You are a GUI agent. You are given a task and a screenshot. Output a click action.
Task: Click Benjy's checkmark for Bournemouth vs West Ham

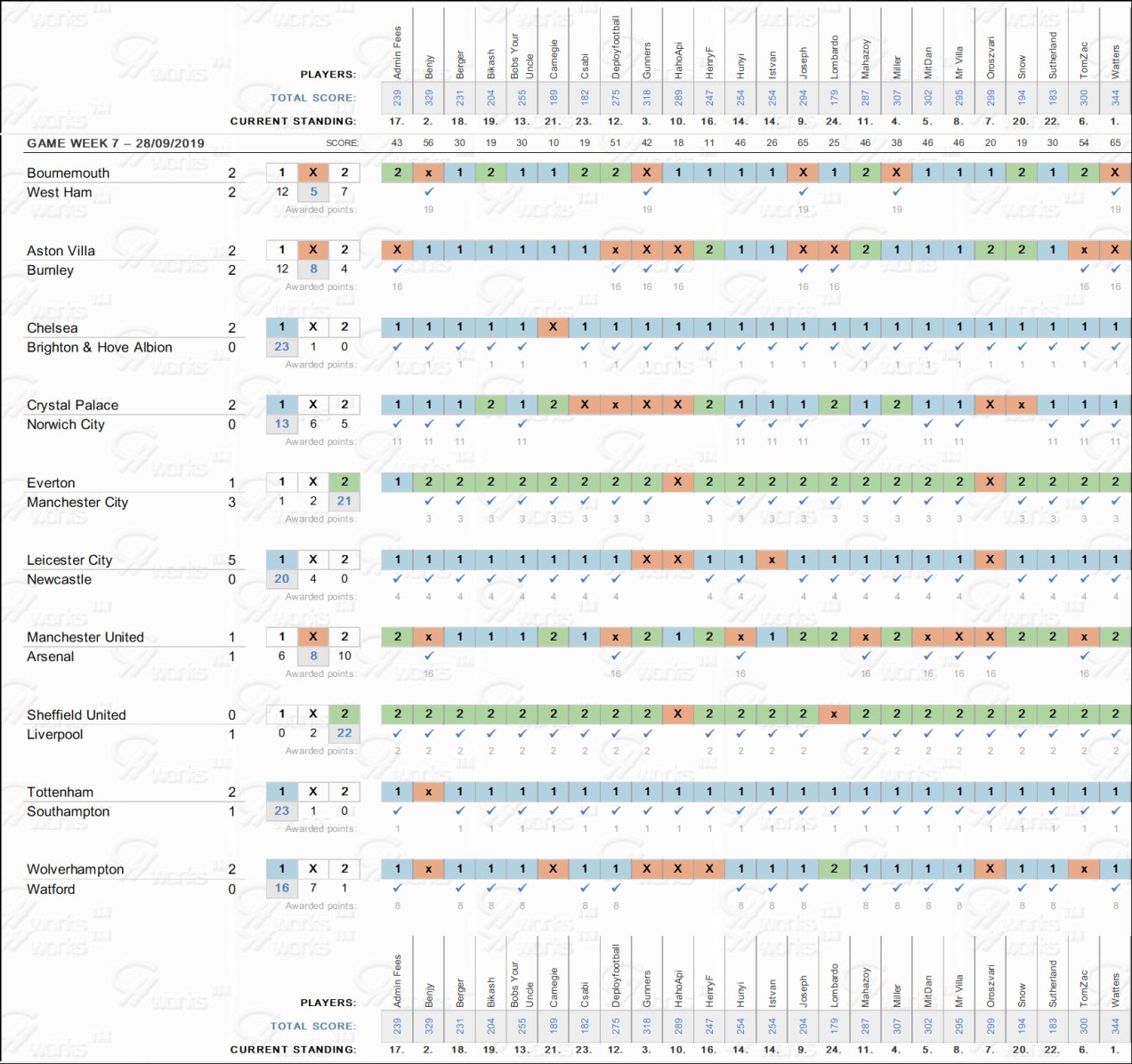(x=429, y=191)
